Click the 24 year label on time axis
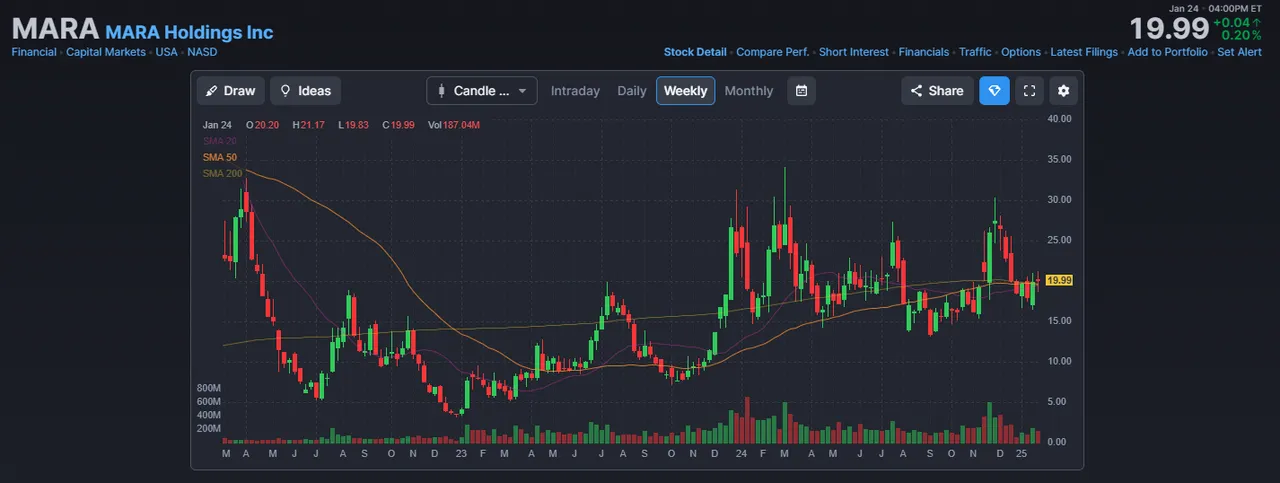The height and width of the screenshot is (483, 1280). (740, 454)
